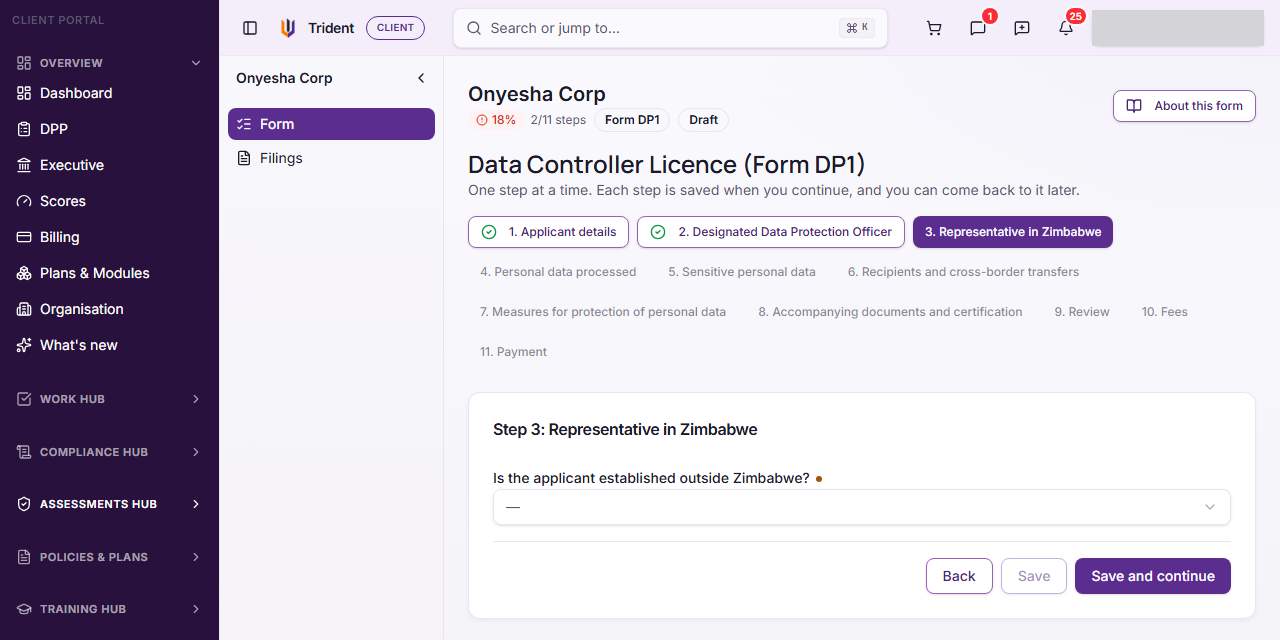Open About this form

tap(1184, 106)
